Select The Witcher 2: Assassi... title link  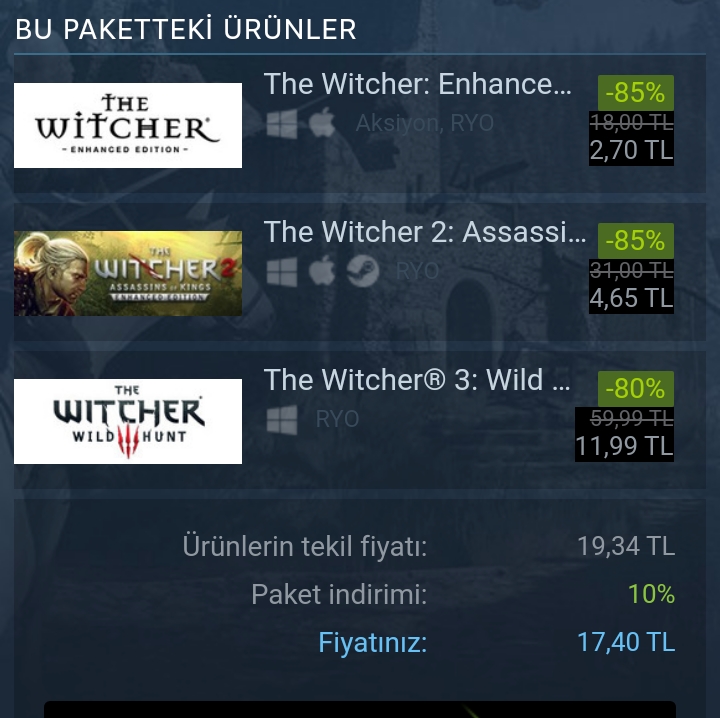pos(425,232)
